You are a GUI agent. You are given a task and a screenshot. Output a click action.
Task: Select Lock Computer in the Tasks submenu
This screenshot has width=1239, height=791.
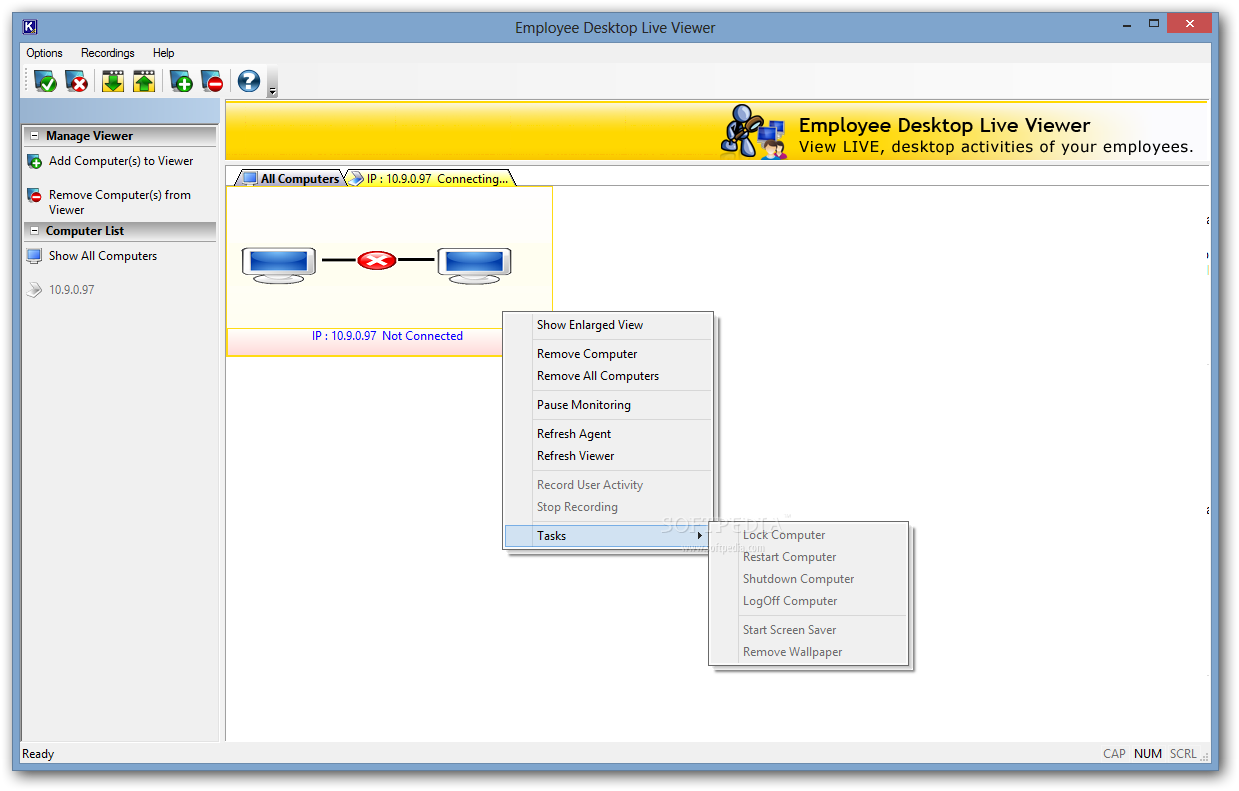pyautogui.click(x=808, y=535)
